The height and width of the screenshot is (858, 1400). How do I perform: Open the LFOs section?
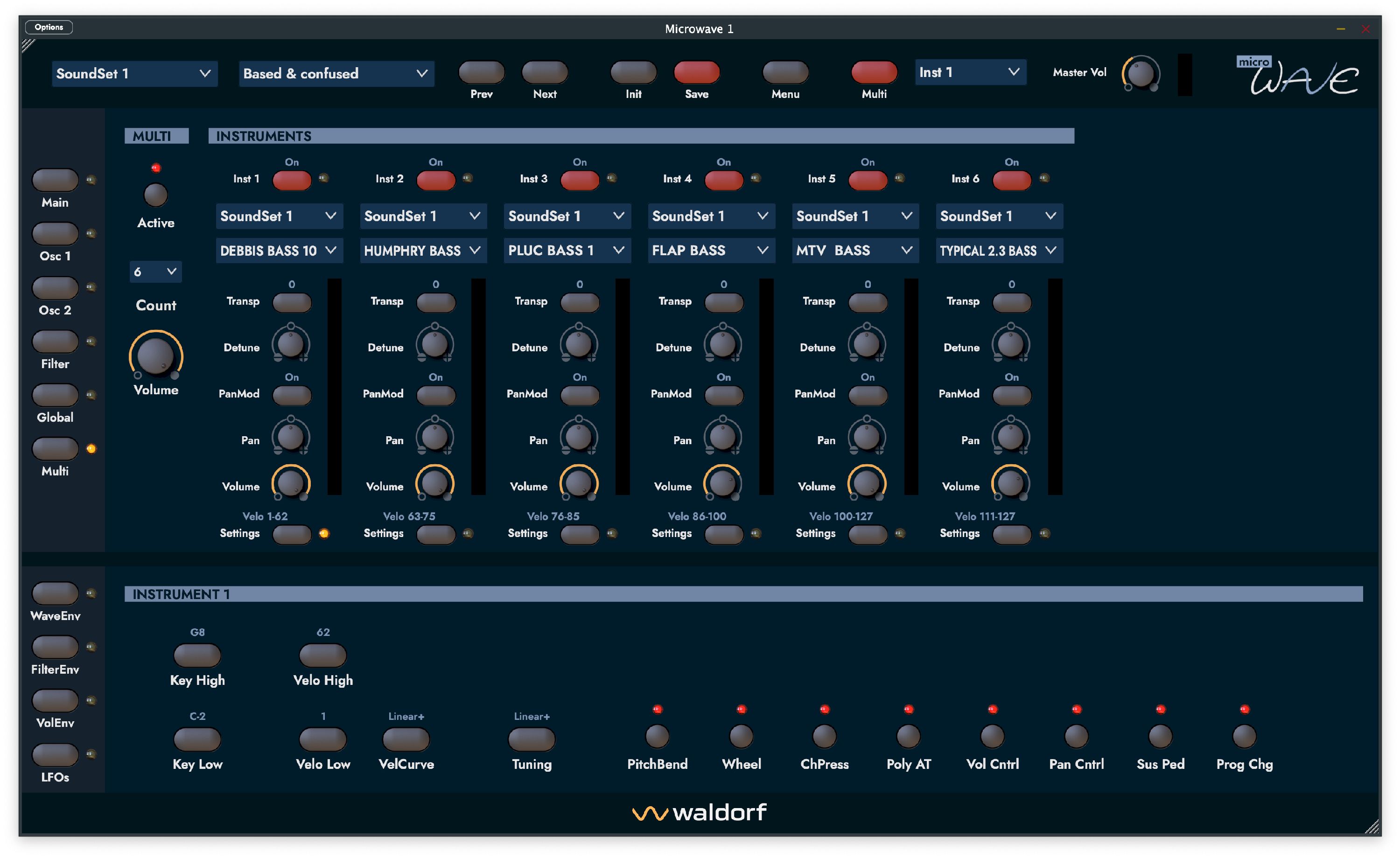point(55,754)
